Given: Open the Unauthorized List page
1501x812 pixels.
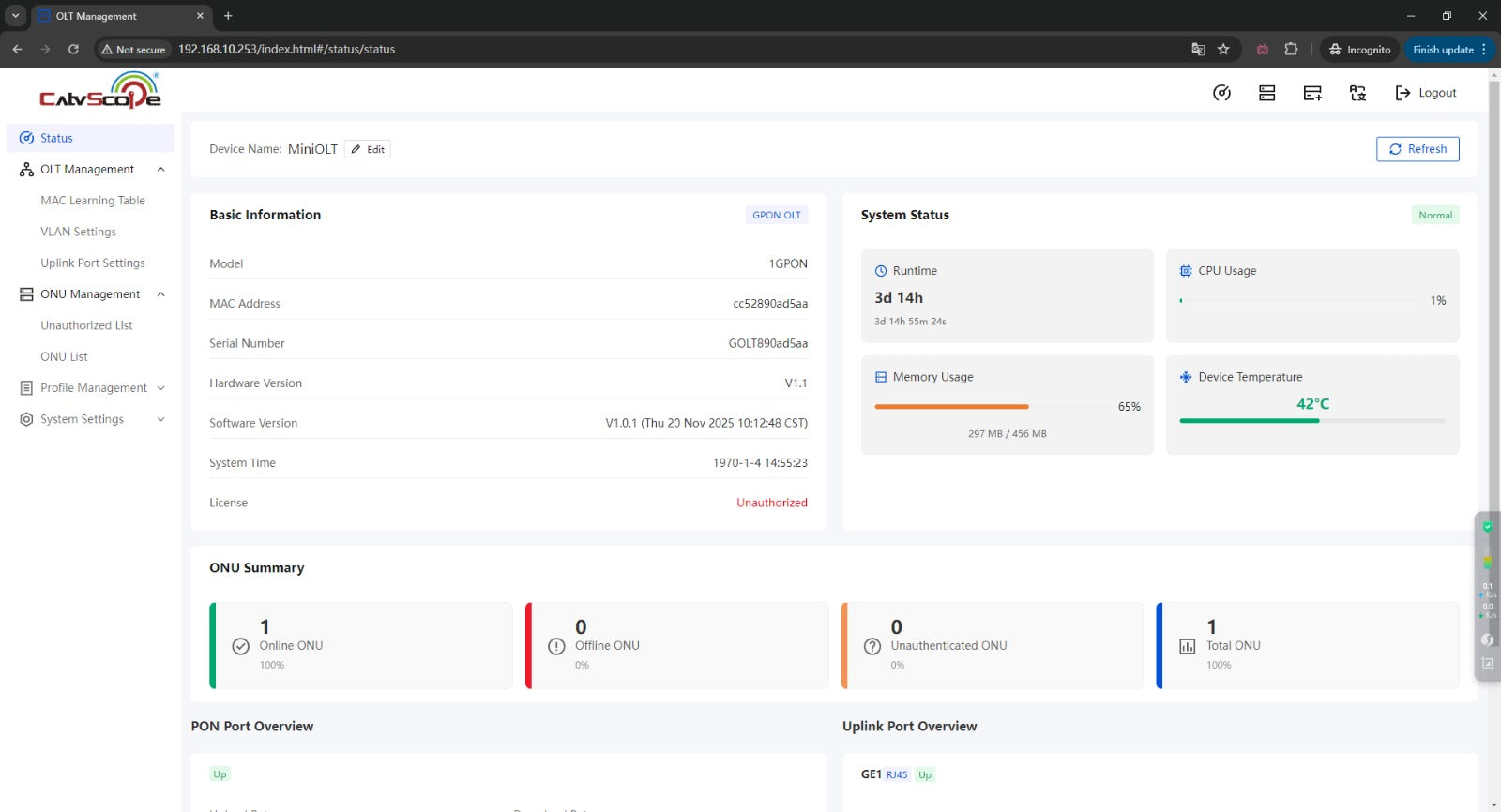Looking at the screenshot, I should 86,325.
